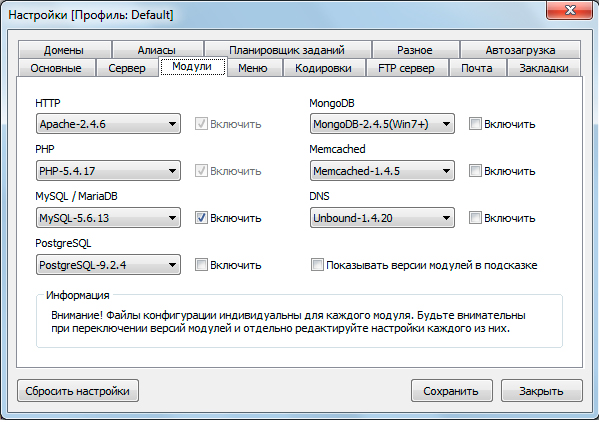Open the Unbound-1.4.20 DNS dropdown
The width and height of the screenshot is (599, 422).
click(382, 218)
